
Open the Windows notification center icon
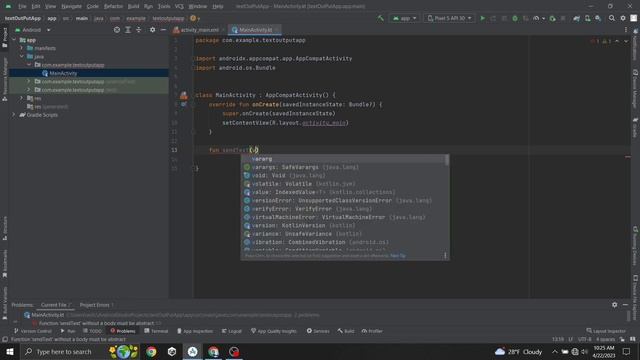(x=627, y=351)
